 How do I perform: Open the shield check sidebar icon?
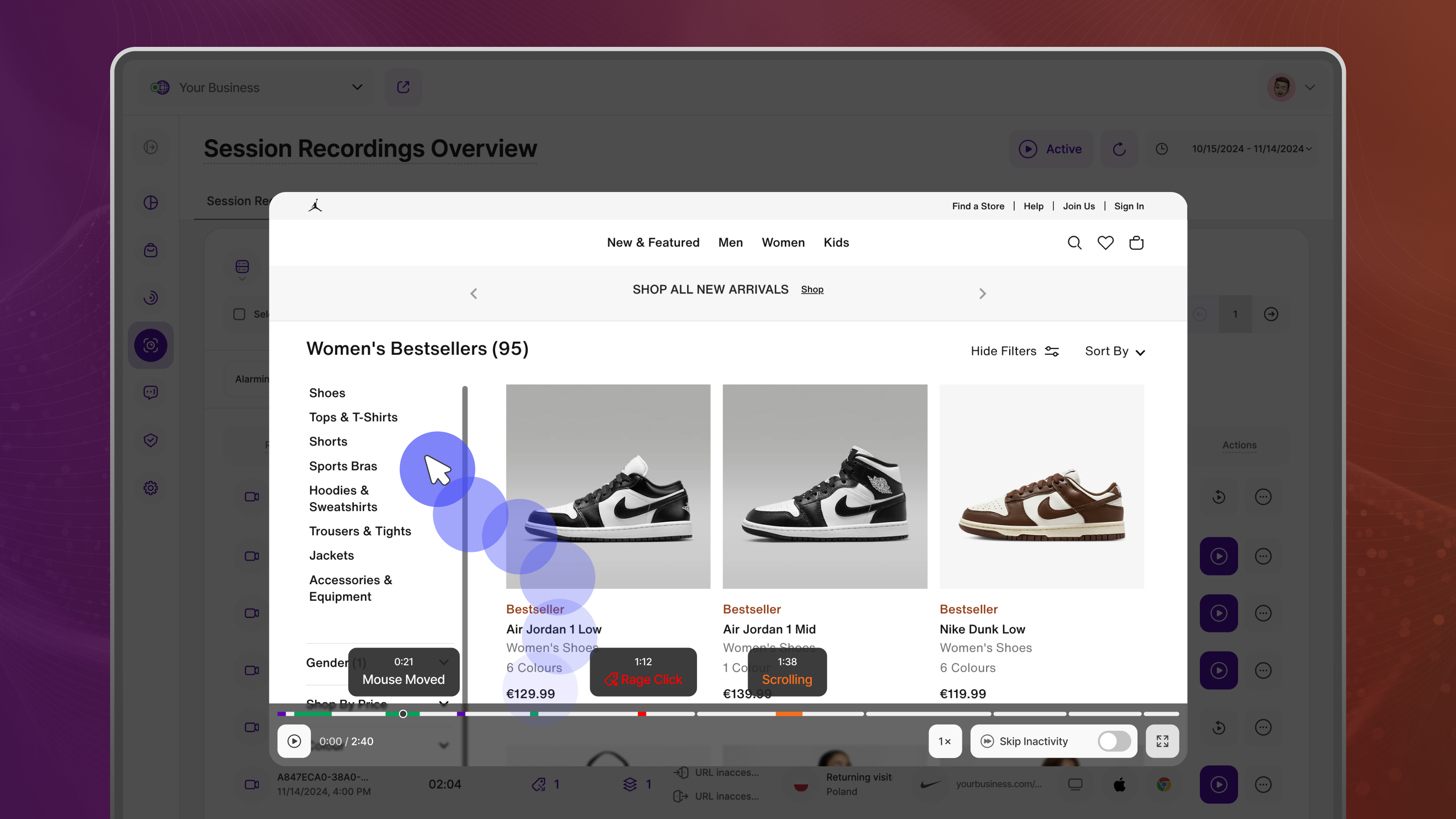[150, 440]
